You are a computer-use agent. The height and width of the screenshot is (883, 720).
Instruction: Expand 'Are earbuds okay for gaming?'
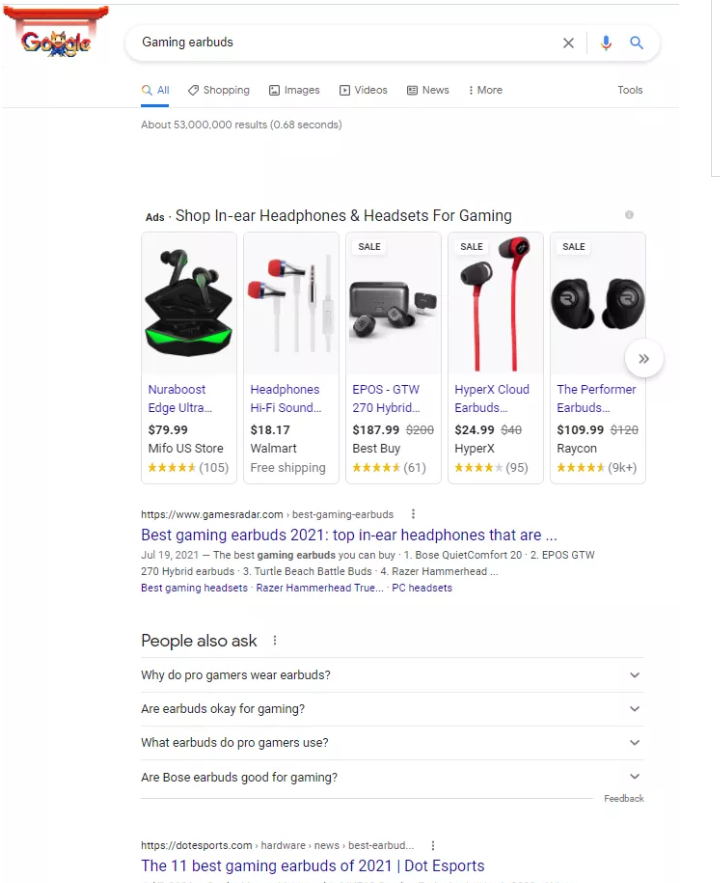click(x=392, y=709)
